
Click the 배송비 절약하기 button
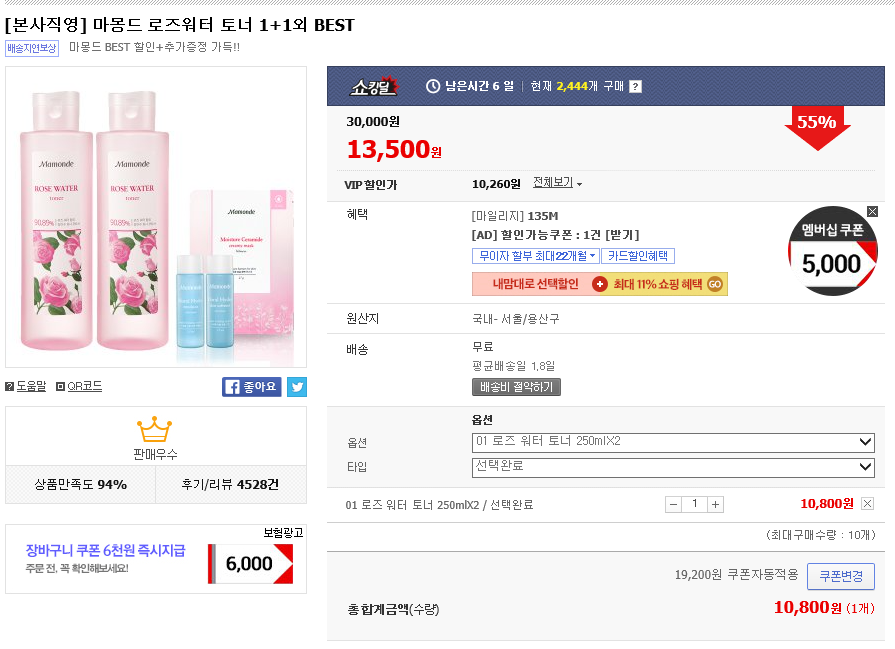pos(516,387)
